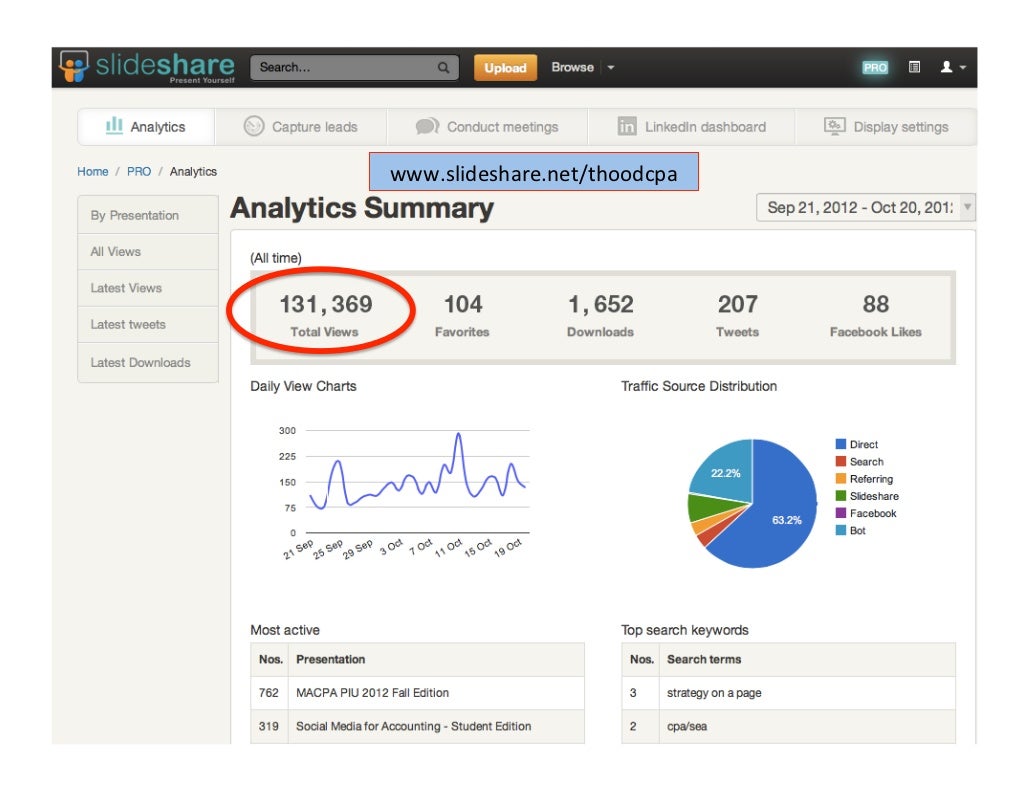The width and height of the screenshot is (1024, 792).
Task: Open Latest Downloads in sidebar
Action: coord(148,362)
